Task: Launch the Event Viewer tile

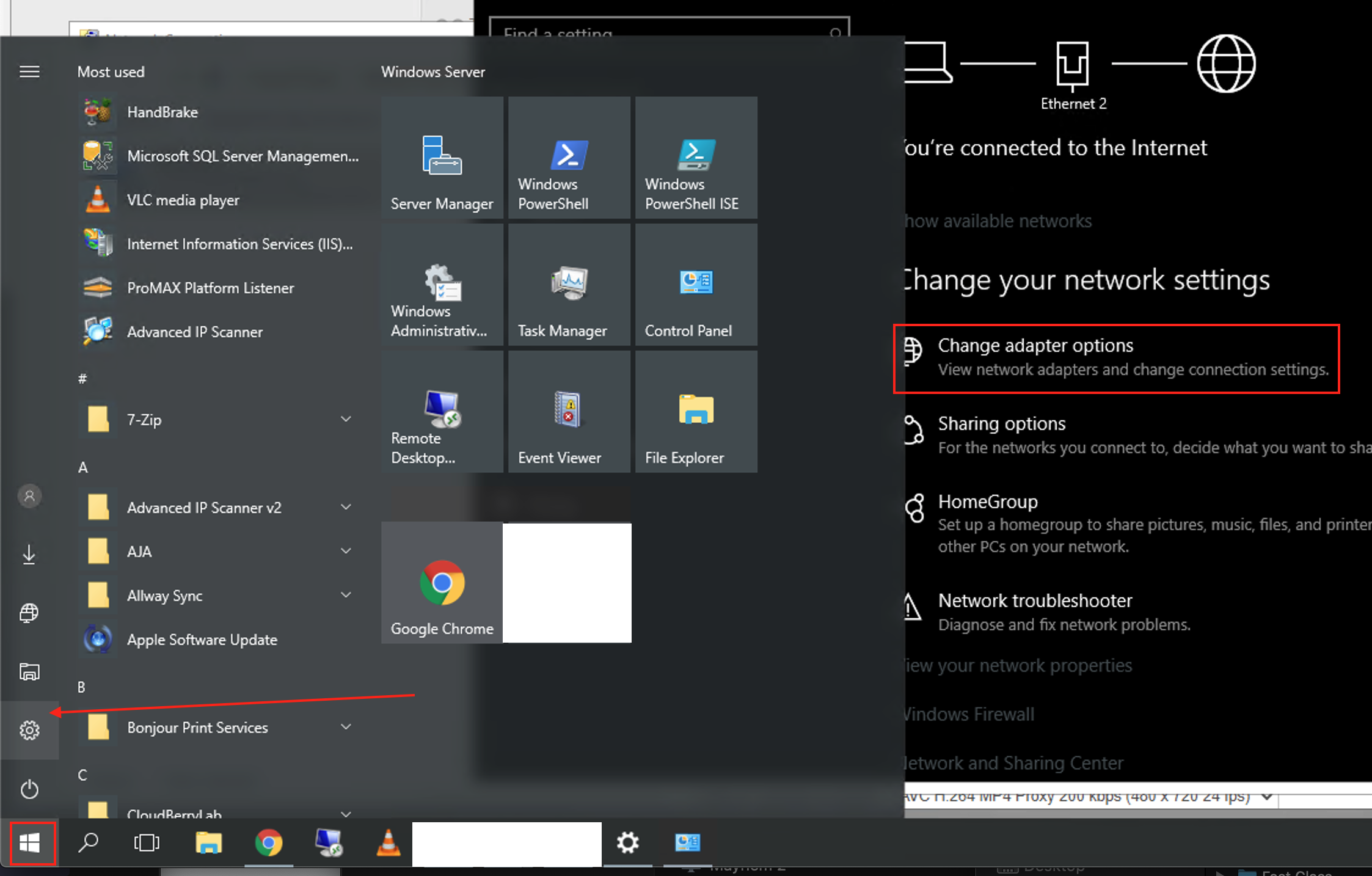Action: click(x=569, y=411)
